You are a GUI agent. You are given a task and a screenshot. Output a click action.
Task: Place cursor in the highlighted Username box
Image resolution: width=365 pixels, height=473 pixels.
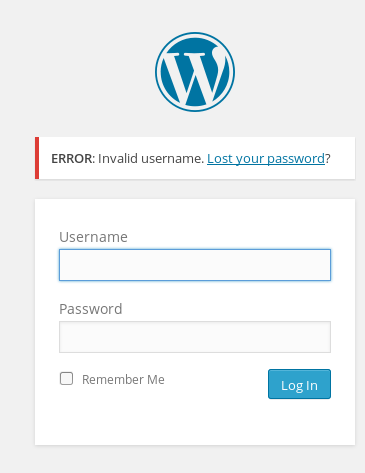(195, 265)
